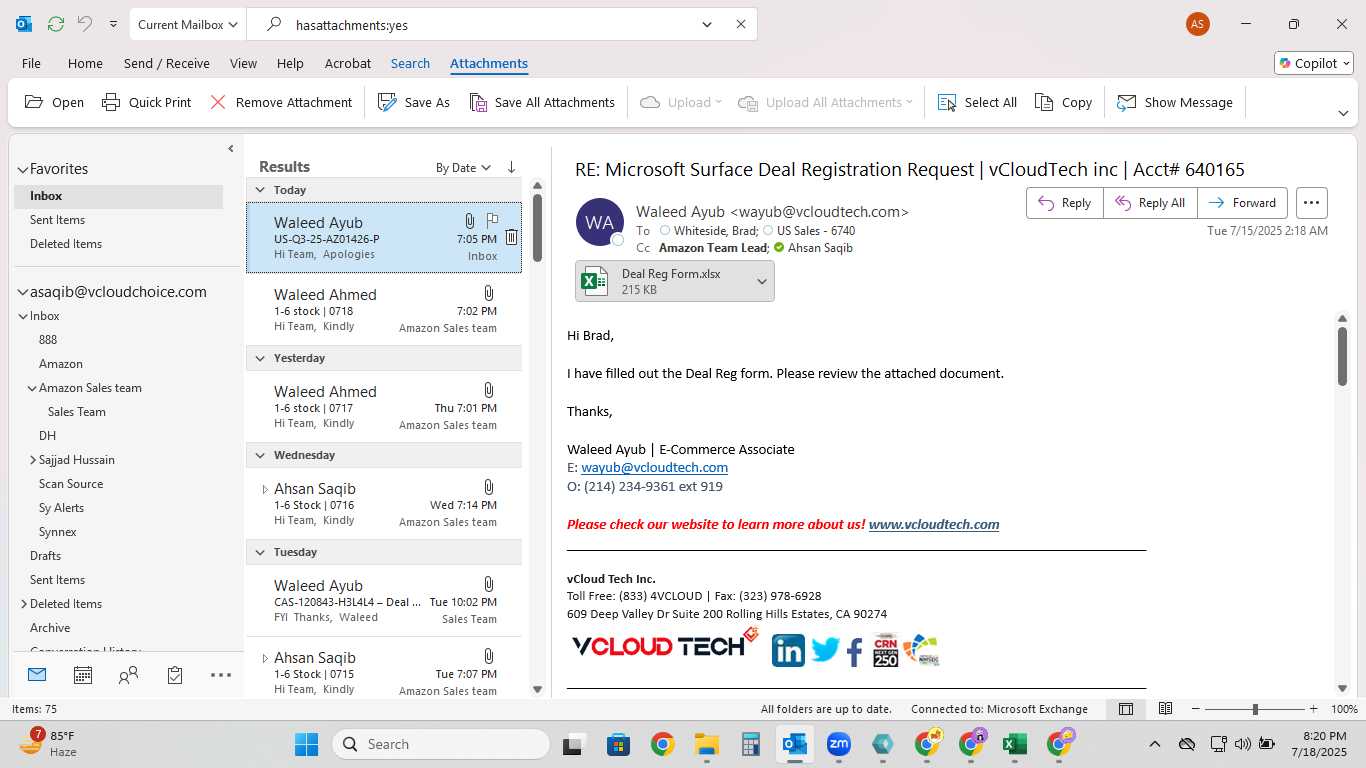Click Quick Print in the ribbon
Screen dimensions: 1366x768
[146, 102]
